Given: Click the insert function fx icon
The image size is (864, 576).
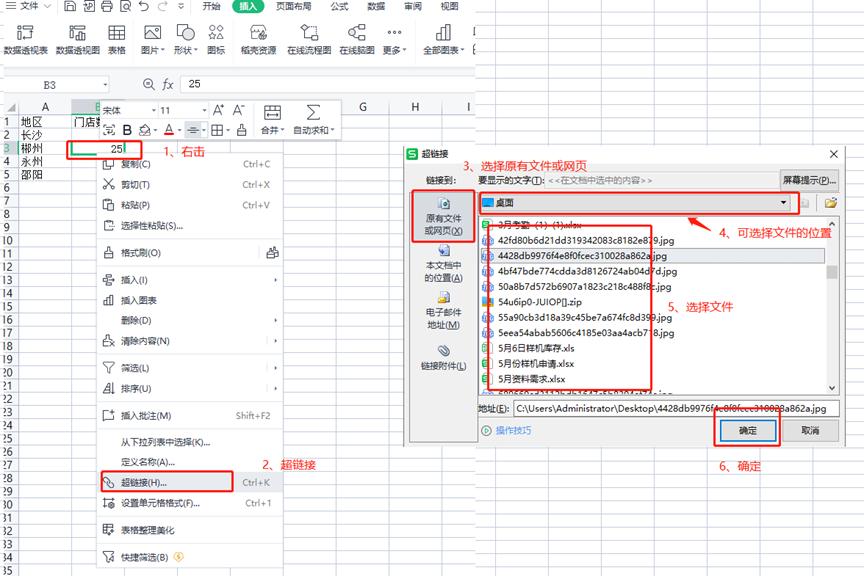Looking at the screenshot, I should (x=168, y=84).
